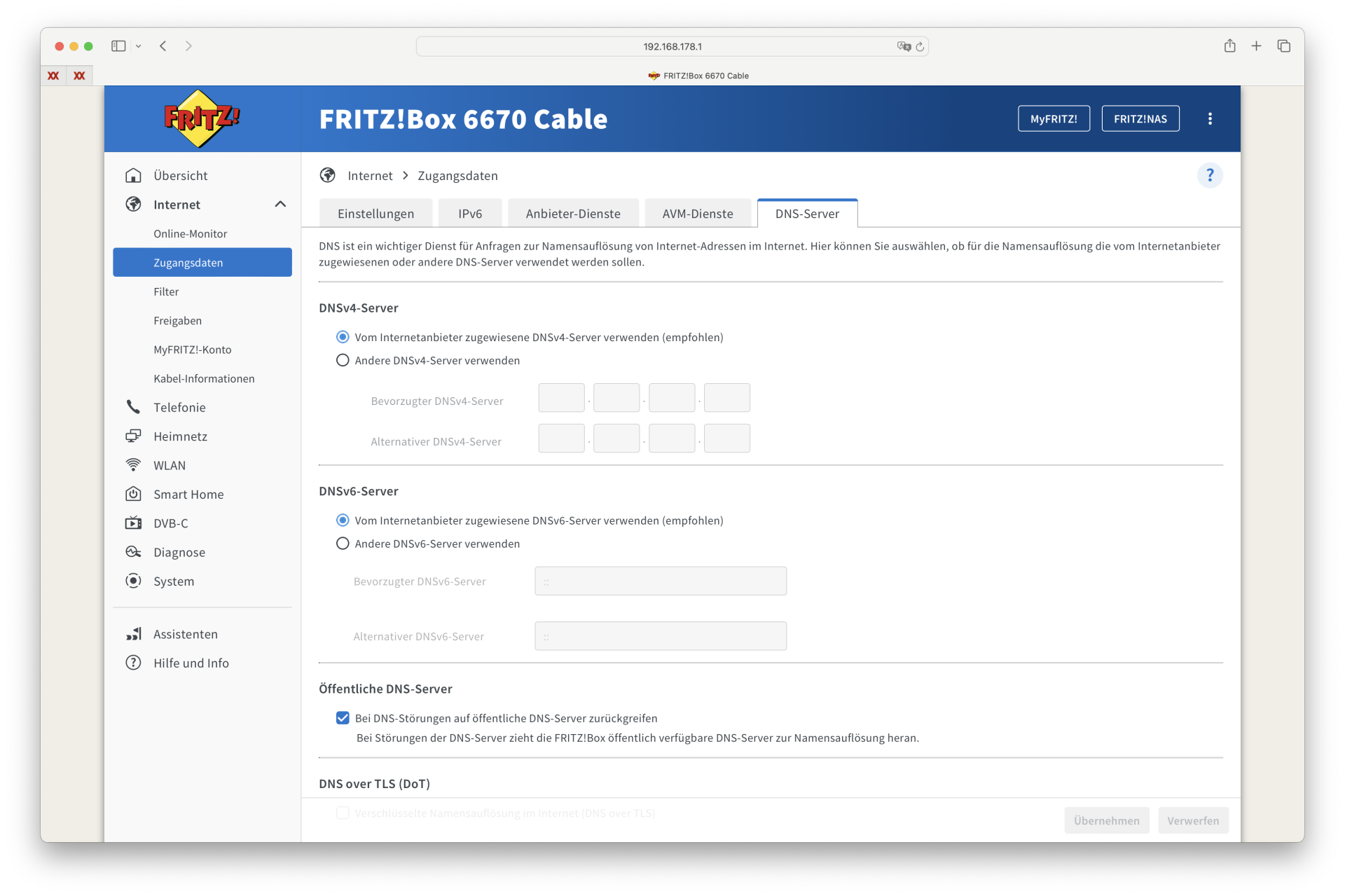The width and height of the screenshot is (1345, 896).
Task: Switch to the Anbieter-Dienste tab
Action: click(573, 214)
